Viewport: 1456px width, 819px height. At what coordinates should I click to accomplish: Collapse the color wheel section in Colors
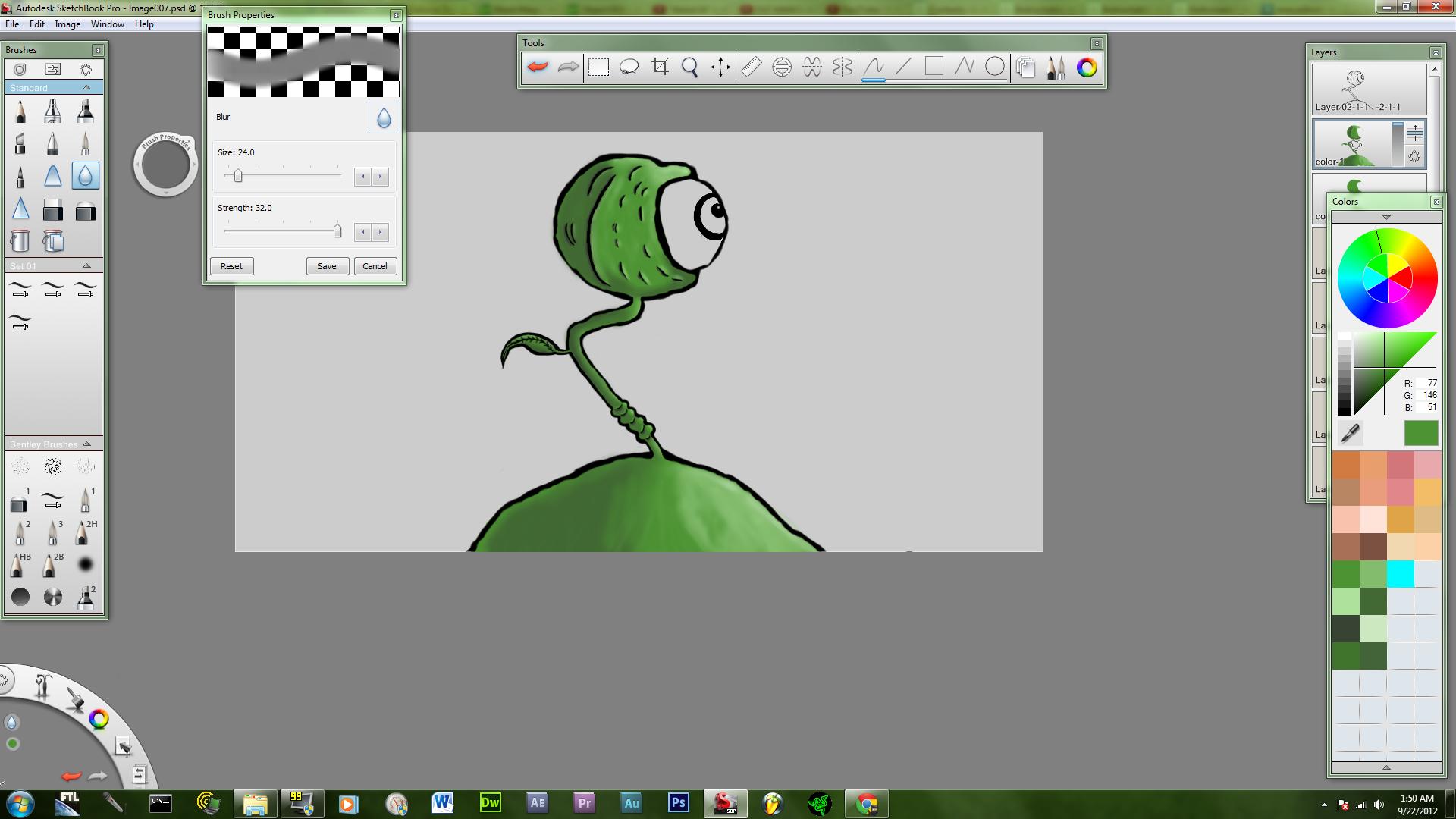pos(1386,218)
